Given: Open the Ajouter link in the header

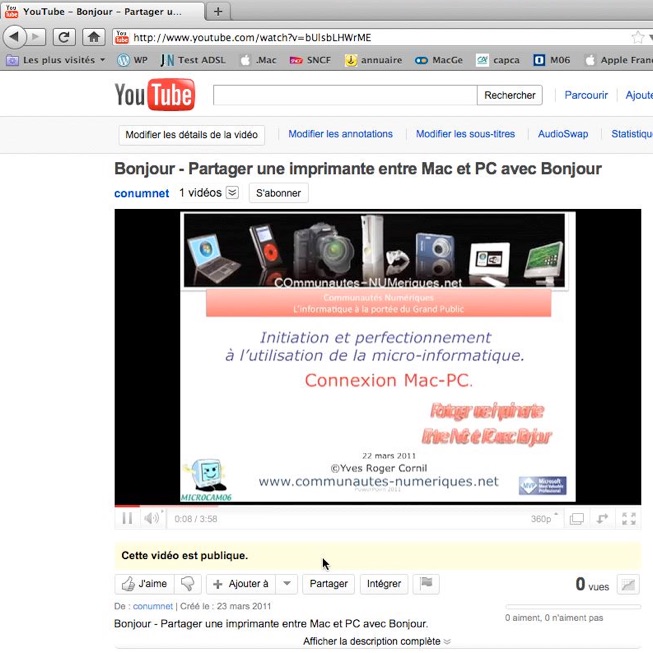Looking at the screenshot, I should [x=639, y=95].
